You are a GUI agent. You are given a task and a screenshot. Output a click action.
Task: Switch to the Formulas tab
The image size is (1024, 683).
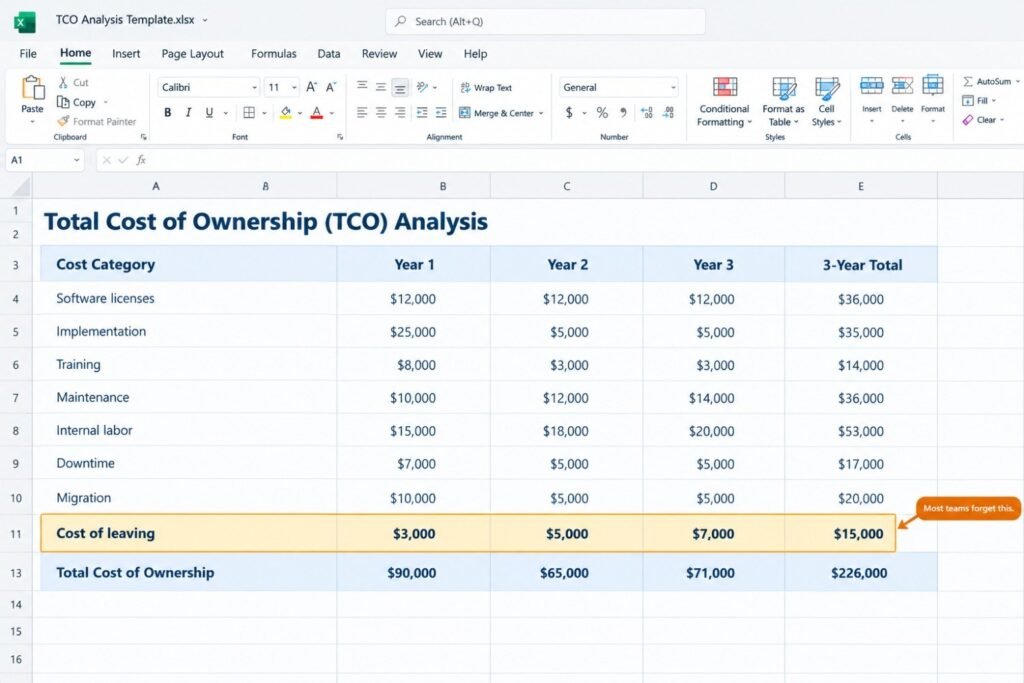274,54
